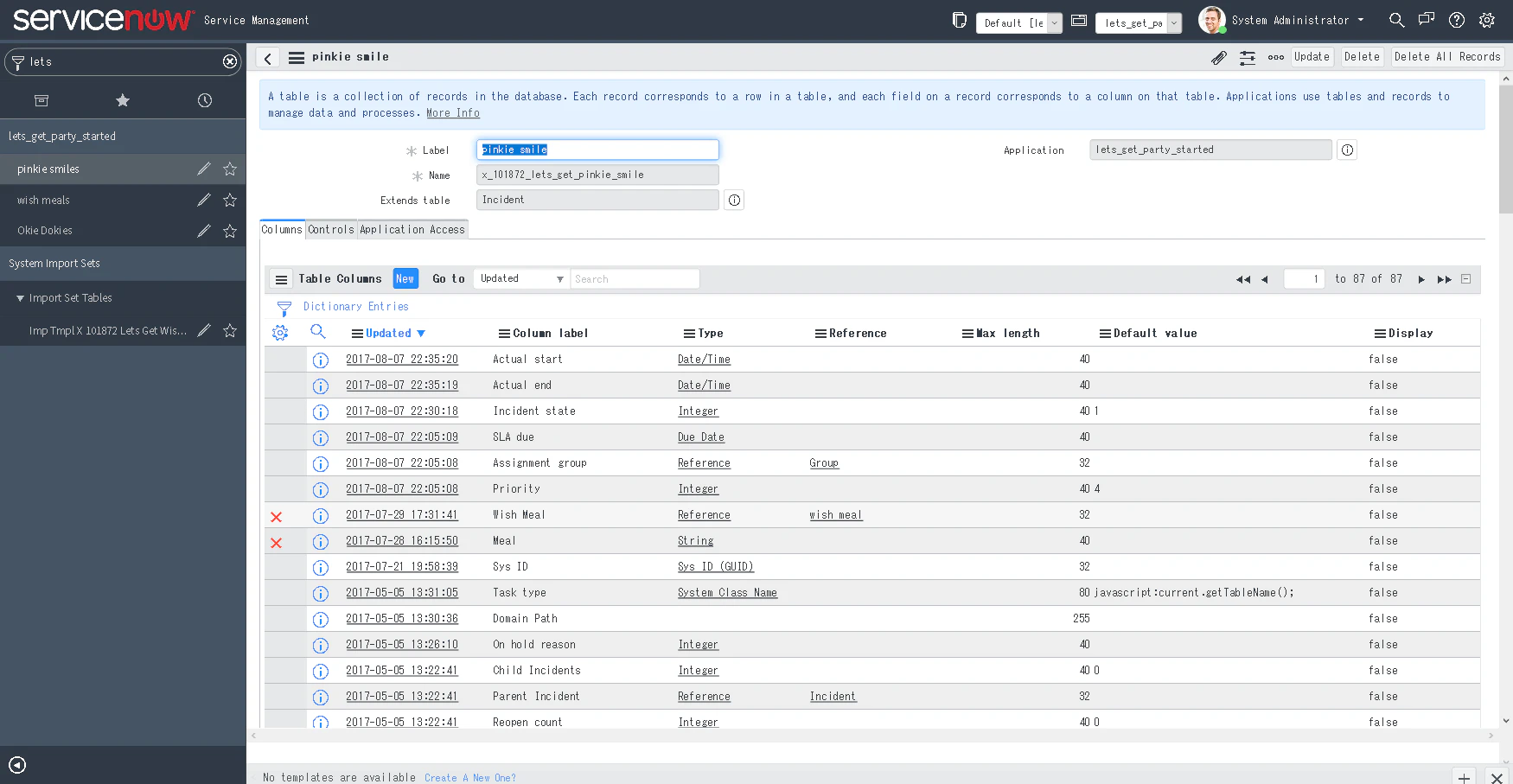Viewport: 1513px width, 784px height.
Task: Open the global search magnifier
Action: pyautogui.click(x=1397, y=20)
